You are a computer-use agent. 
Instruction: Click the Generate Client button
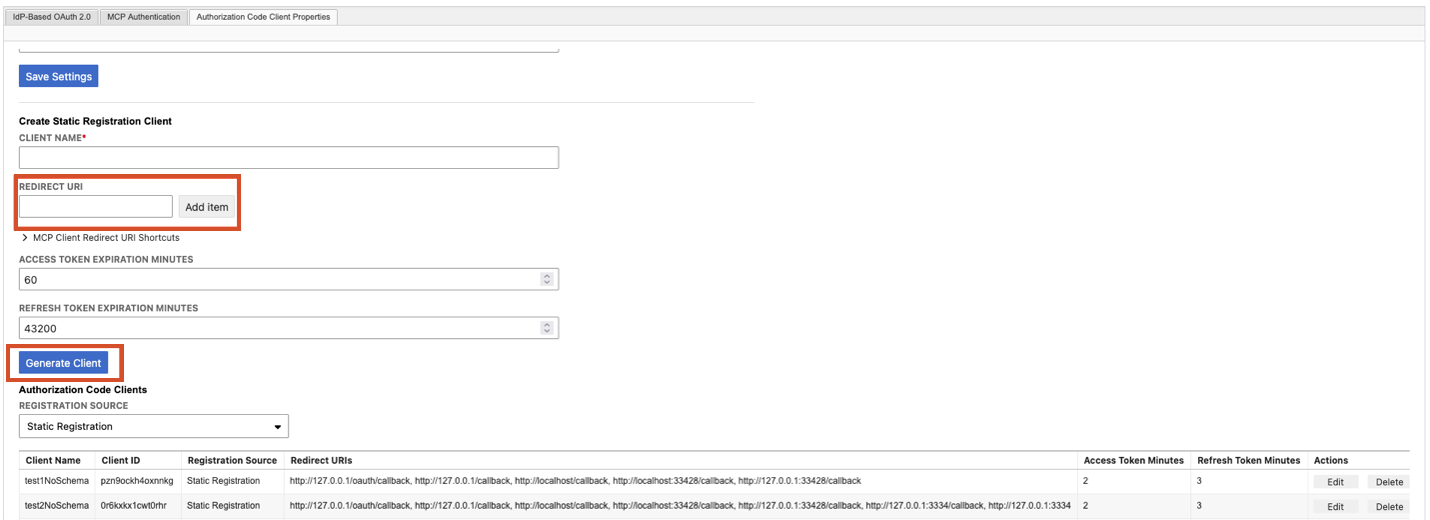tap(63, 363)
